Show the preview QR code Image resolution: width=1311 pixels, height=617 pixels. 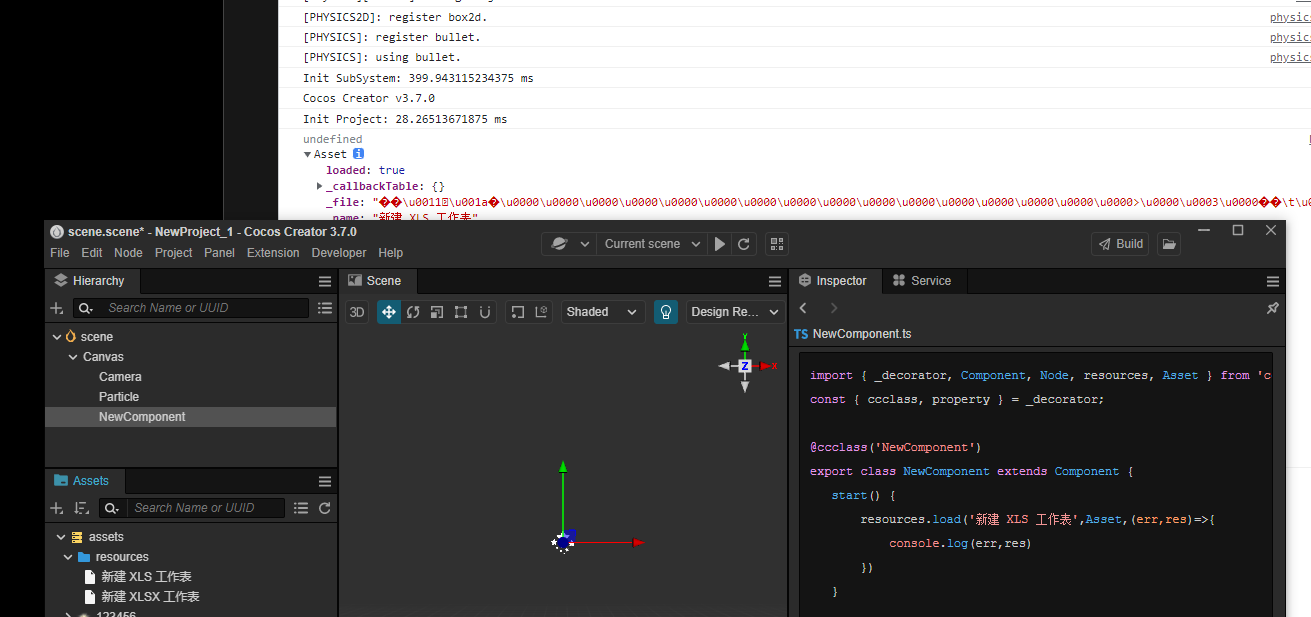point(777,244)
